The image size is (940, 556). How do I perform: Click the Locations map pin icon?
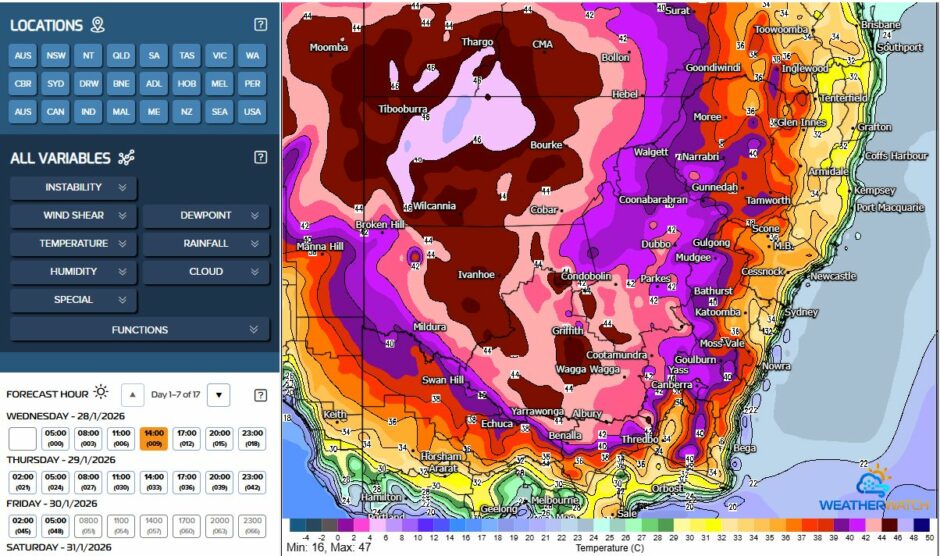97,25
